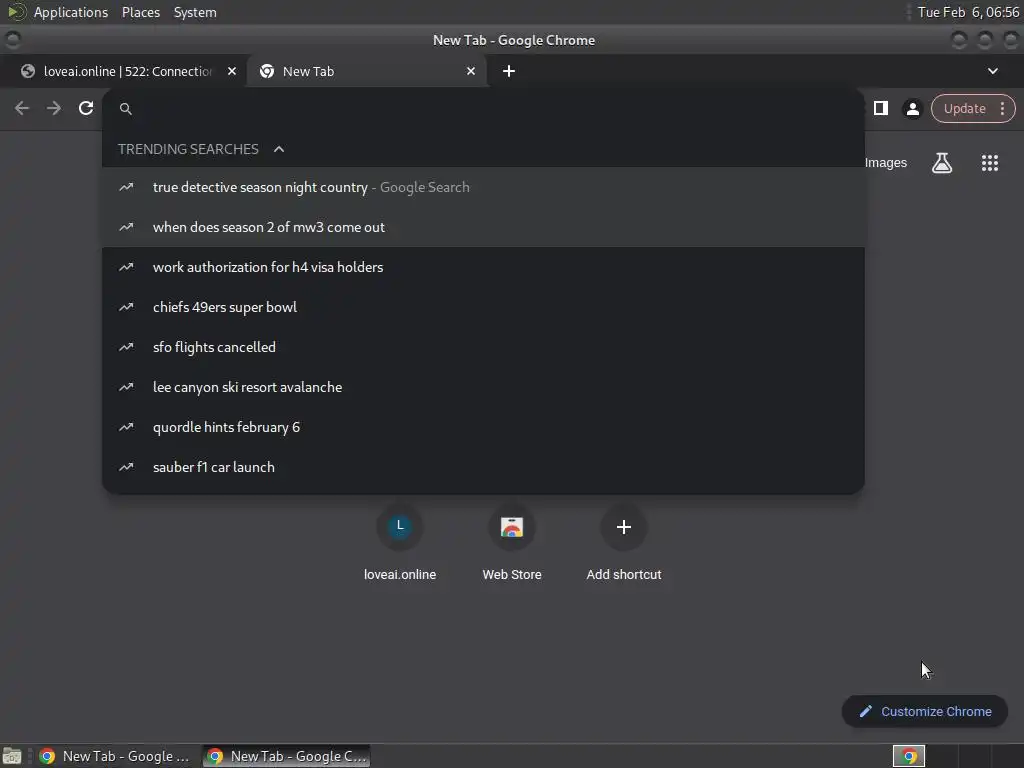Select the New Tab tab
This screenshot has height=768, width=1024.
pyautogui.click(x=366, y=71)
